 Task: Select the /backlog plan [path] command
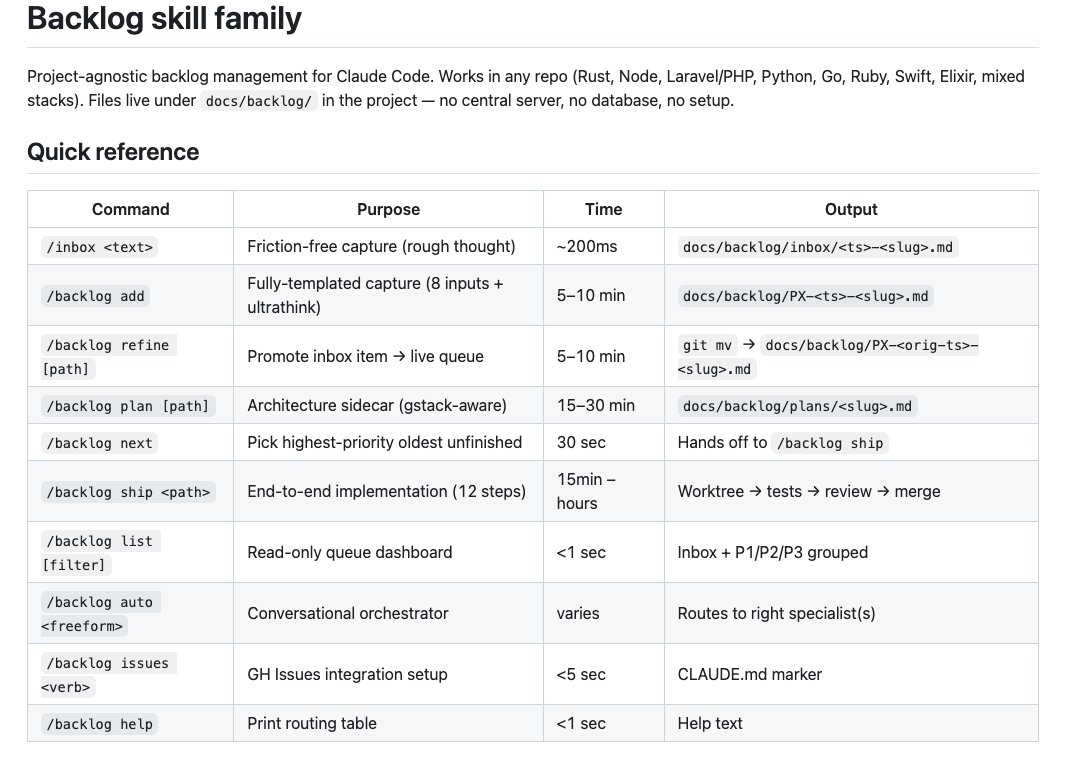pos(127,406)
